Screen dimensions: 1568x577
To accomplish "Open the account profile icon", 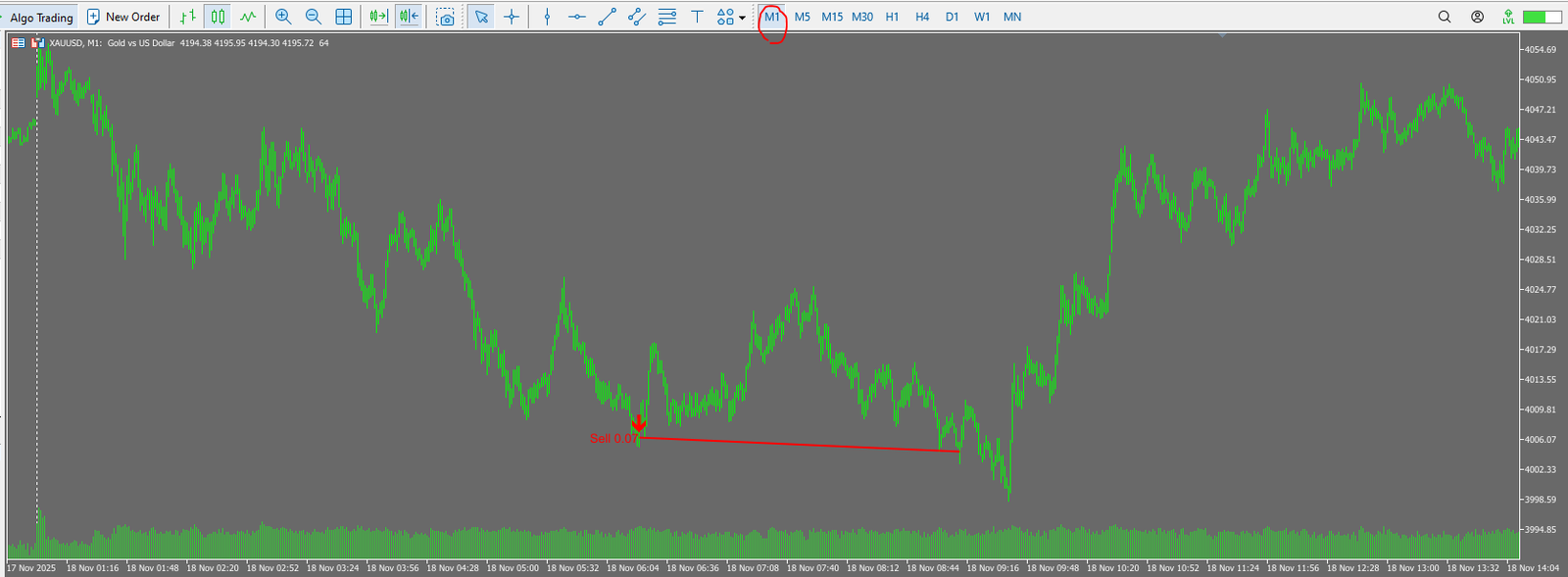I will point(1477,17).
